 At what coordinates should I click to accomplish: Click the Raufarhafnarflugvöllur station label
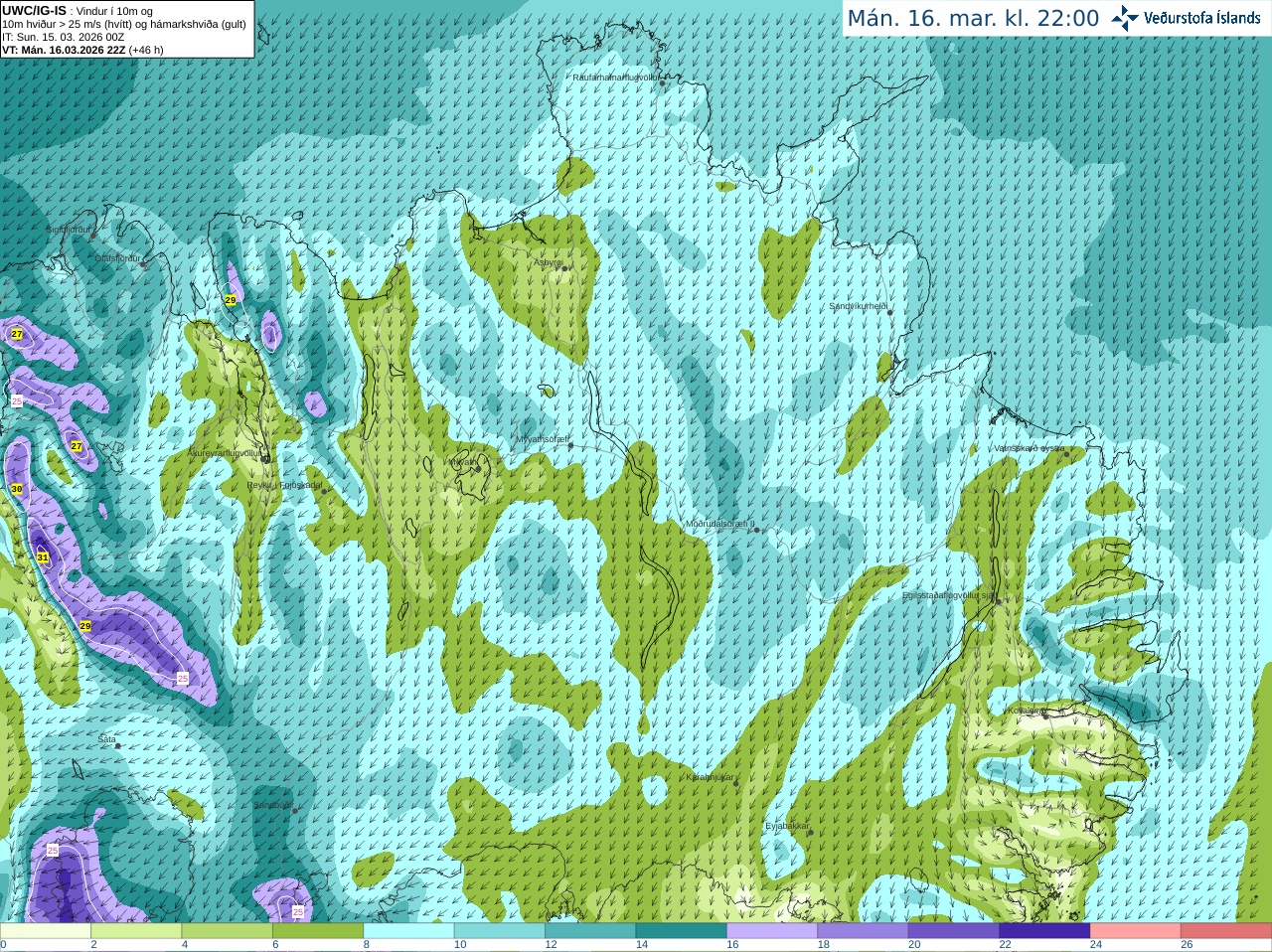tap(616, 77)
